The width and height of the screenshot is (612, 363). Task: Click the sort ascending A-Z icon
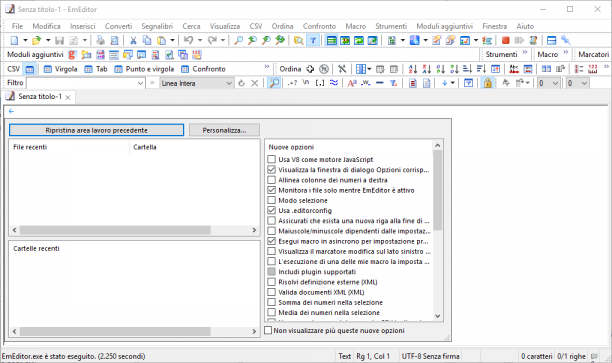(x=413, y=69)
